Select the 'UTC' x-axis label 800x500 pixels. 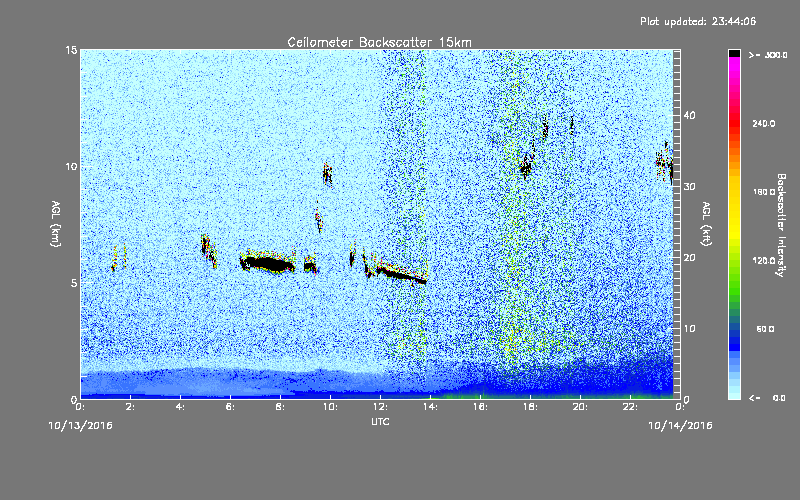click(380, 422)
